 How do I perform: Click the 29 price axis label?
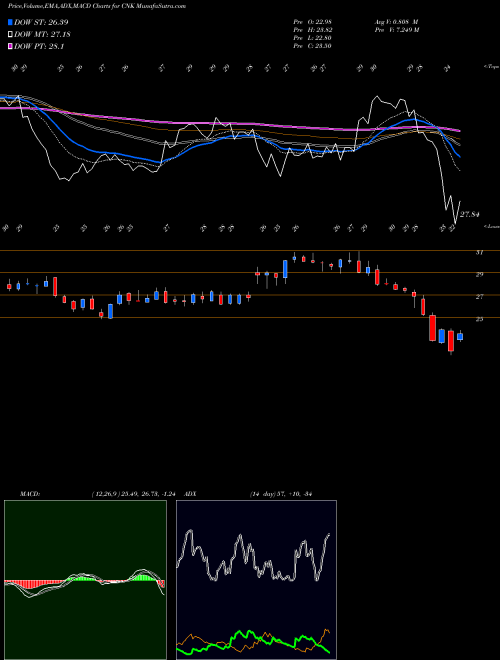click(479, 274)
